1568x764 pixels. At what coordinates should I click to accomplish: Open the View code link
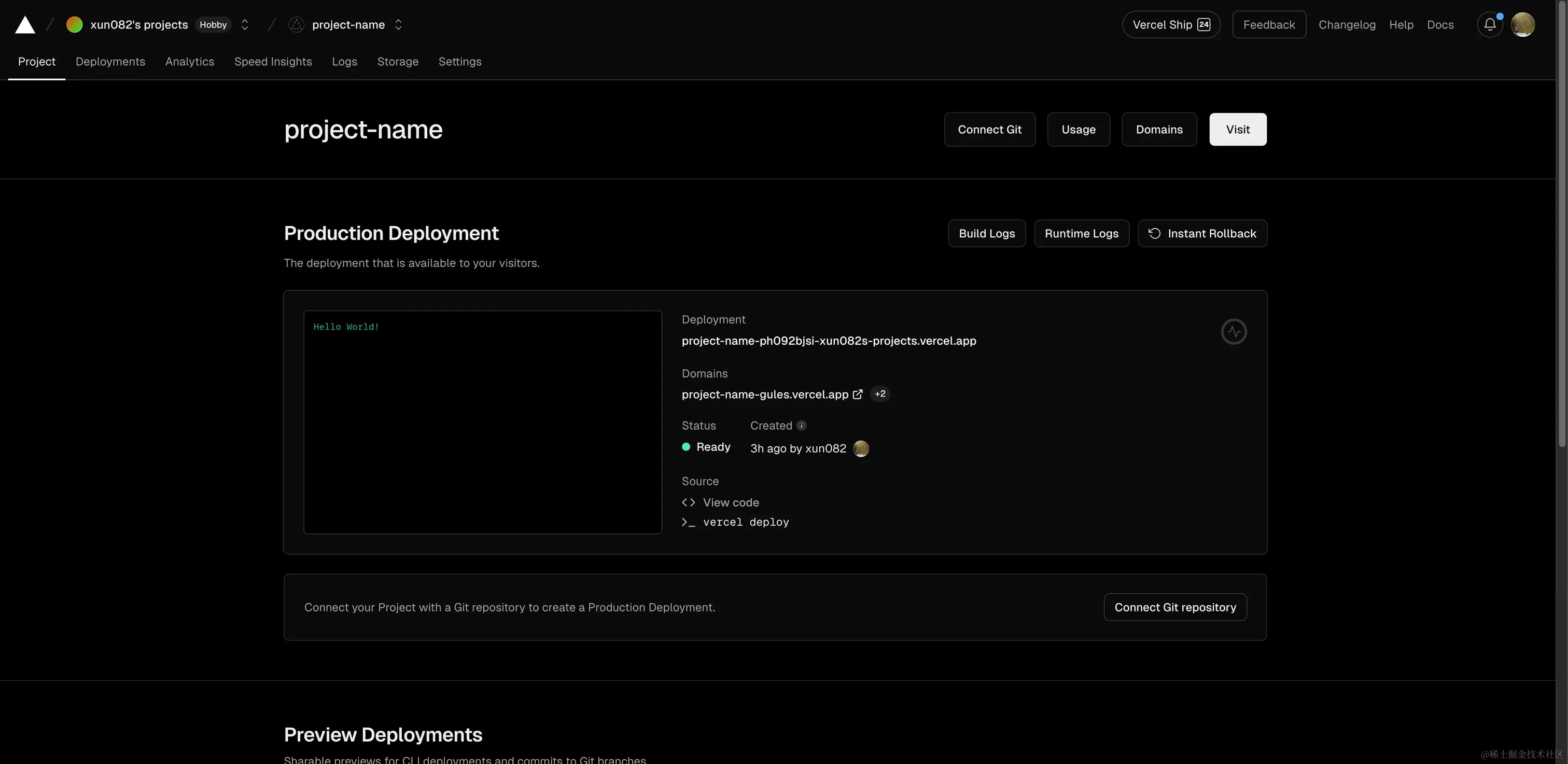731,502
